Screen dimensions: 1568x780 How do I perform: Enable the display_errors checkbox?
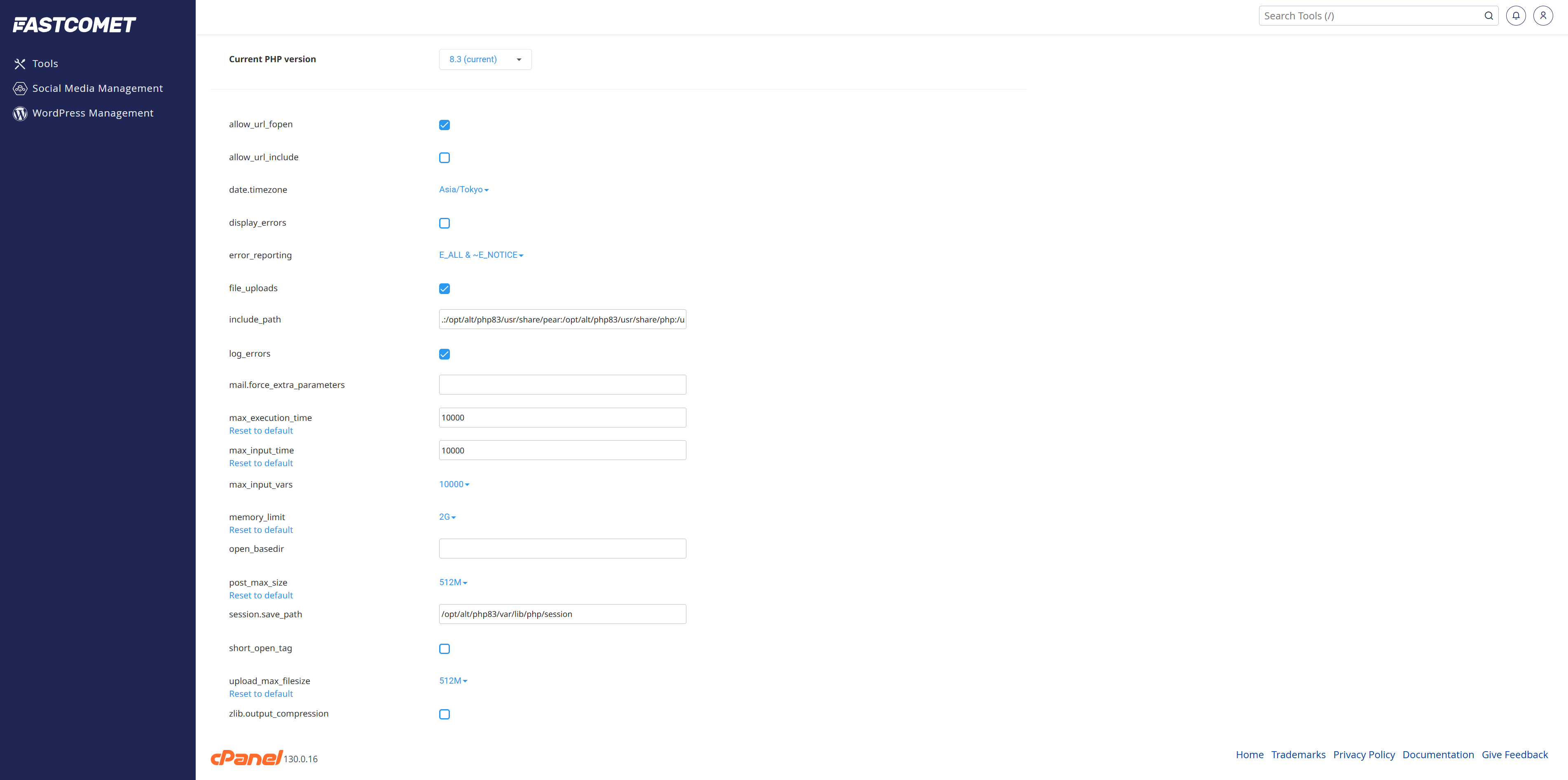point(445,223)
